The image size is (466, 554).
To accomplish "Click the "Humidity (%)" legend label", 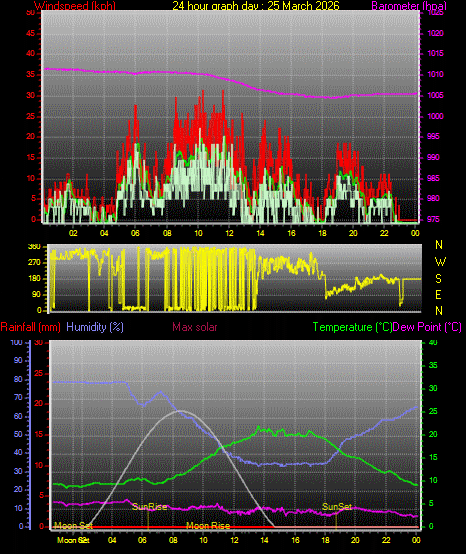I will 95,327.
